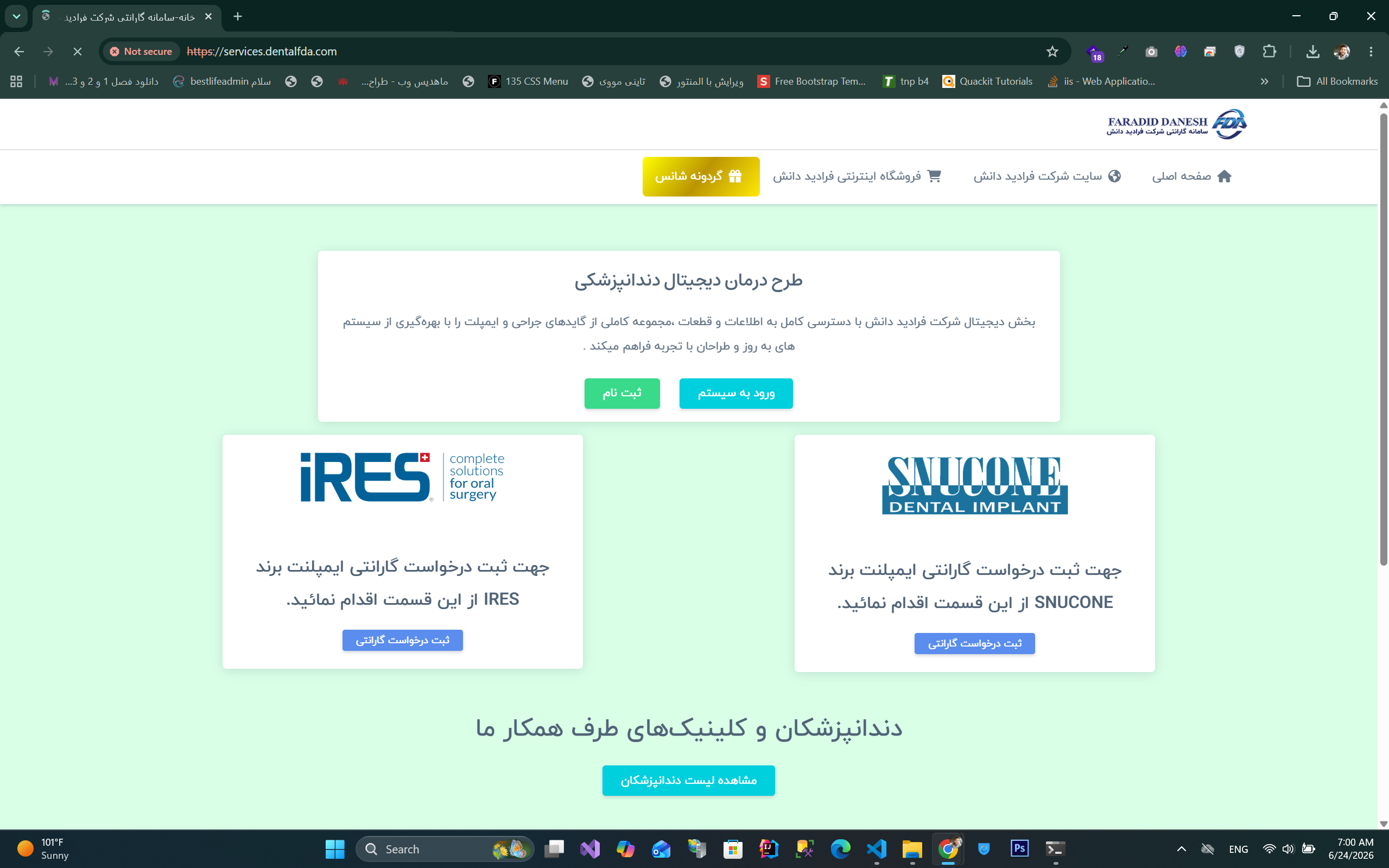Screen dimensions: 1389x868
Task: Click the SNUCONE Dental Implant logo
Action: pos(975,485)
